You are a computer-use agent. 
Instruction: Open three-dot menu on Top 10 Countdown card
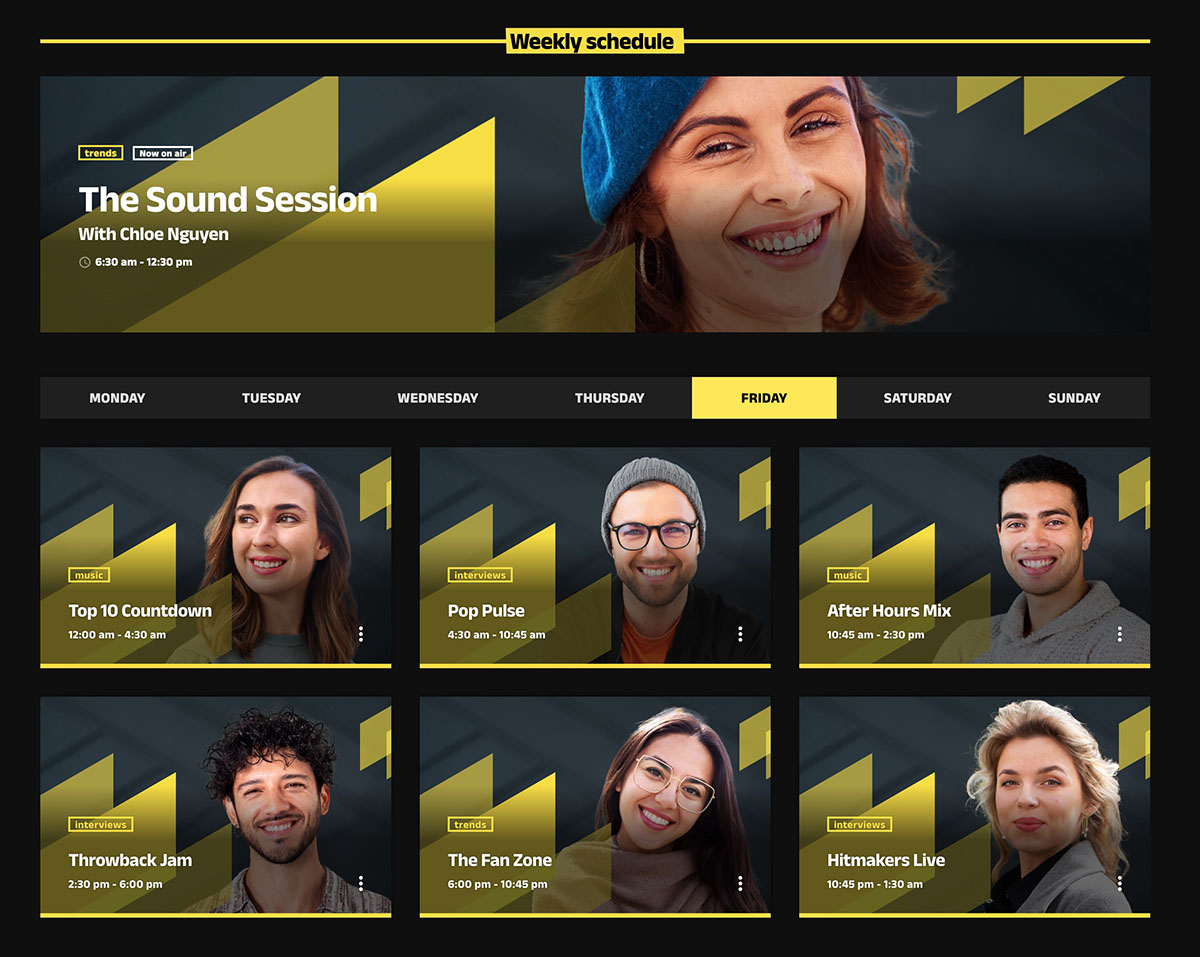tap(361, 634)
